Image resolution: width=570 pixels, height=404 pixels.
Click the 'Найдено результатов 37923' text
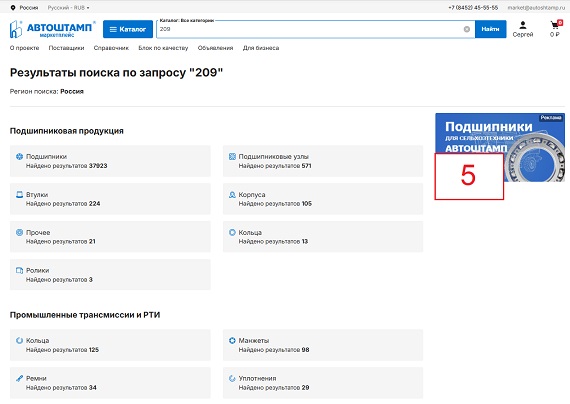[67, 166]
